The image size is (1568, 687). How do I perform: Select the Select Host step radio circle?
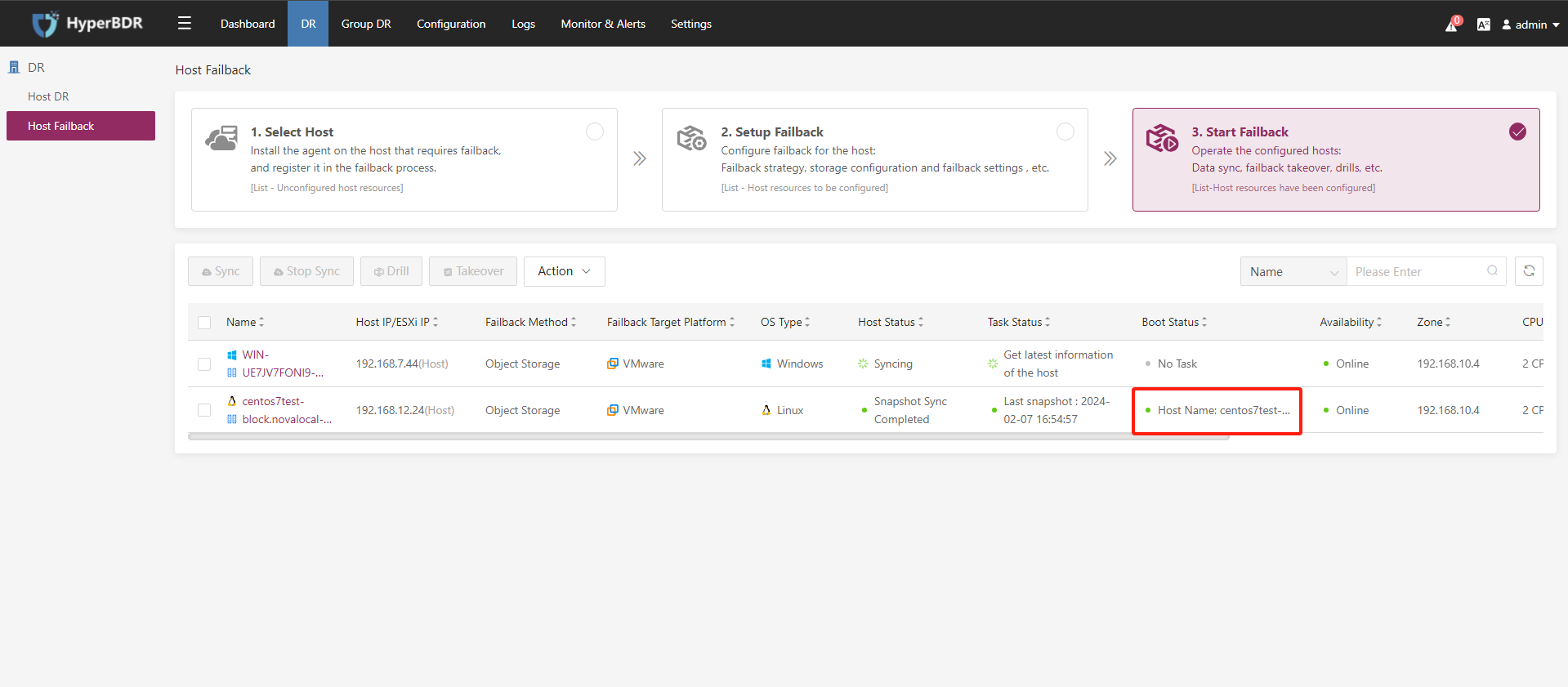click(595, 132)
